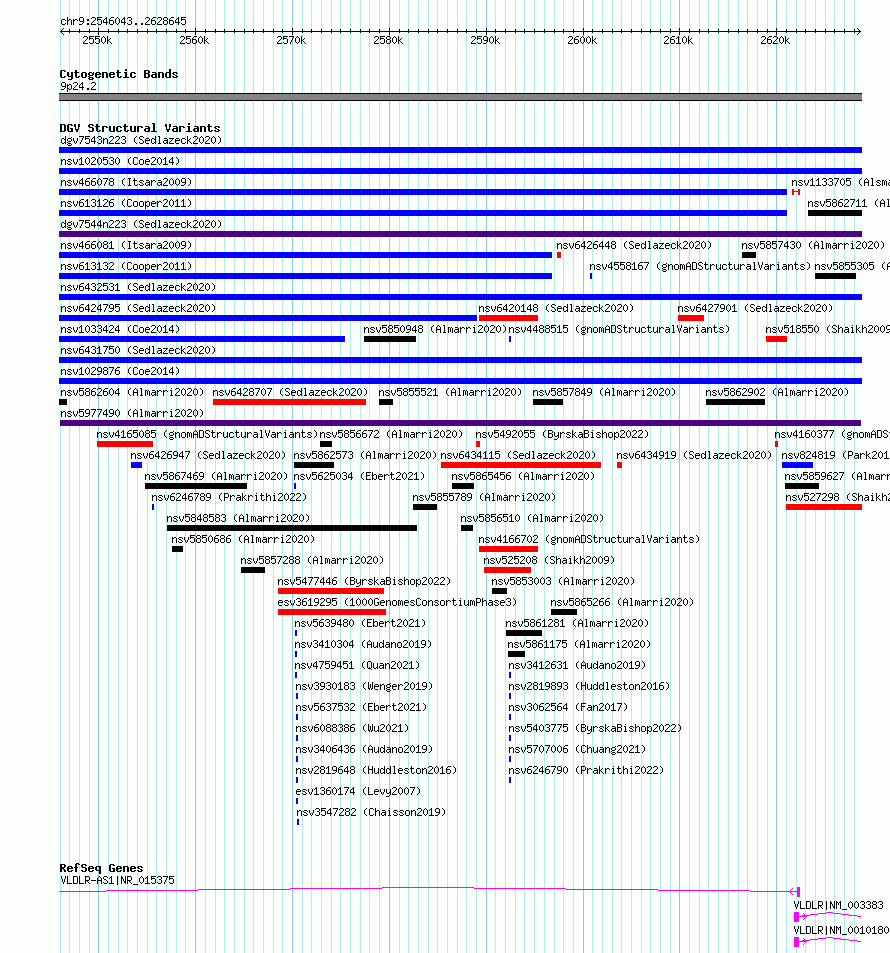Select the nsv1020530 (Coe2014) label
890x953 pixels.
120,161
